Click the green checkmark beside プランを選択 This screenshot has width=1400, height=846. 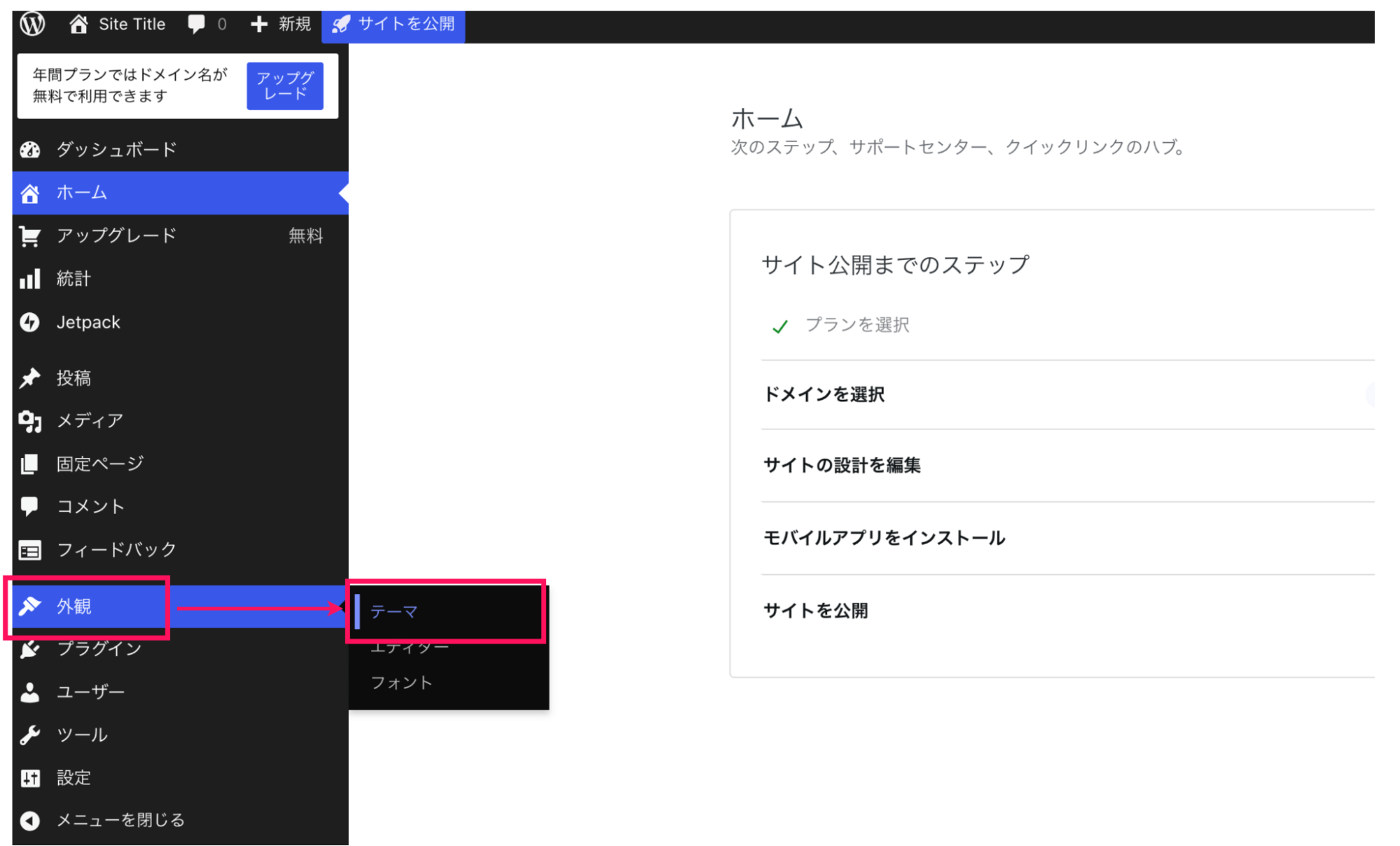pos(779,325)
